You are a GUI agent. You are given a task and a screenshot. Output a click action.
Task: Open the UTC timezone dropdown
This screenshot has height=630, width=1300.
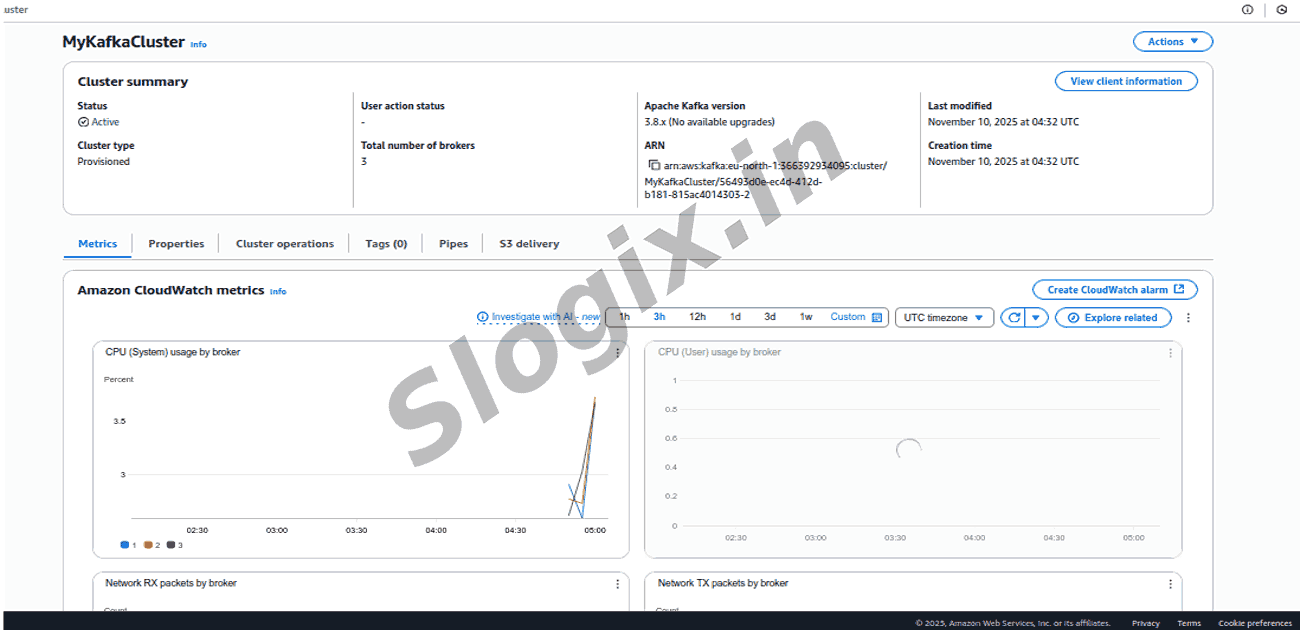(943, 318)
